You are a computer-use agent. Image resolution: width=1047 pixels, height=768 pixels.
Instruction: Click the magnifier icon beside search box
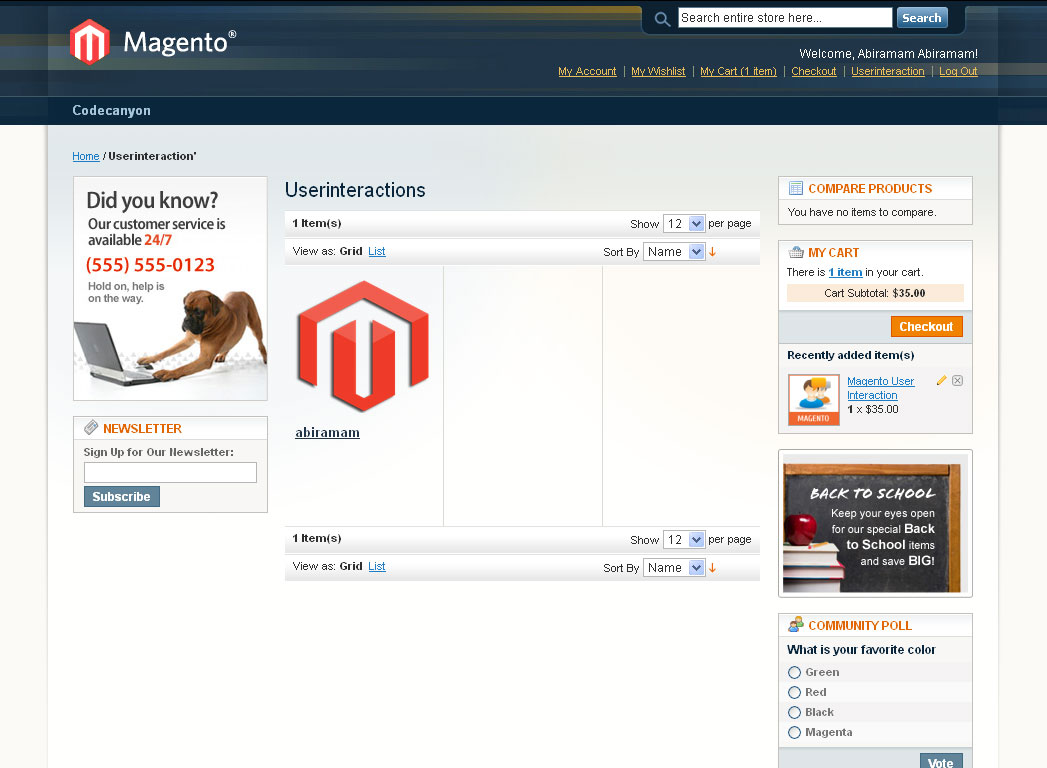[x=662, y=19]
